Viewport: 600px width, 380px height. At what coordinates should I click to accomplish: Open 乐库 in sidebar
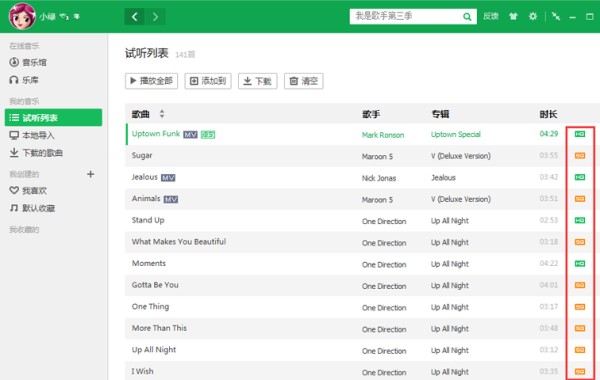(x=24, y=80)
